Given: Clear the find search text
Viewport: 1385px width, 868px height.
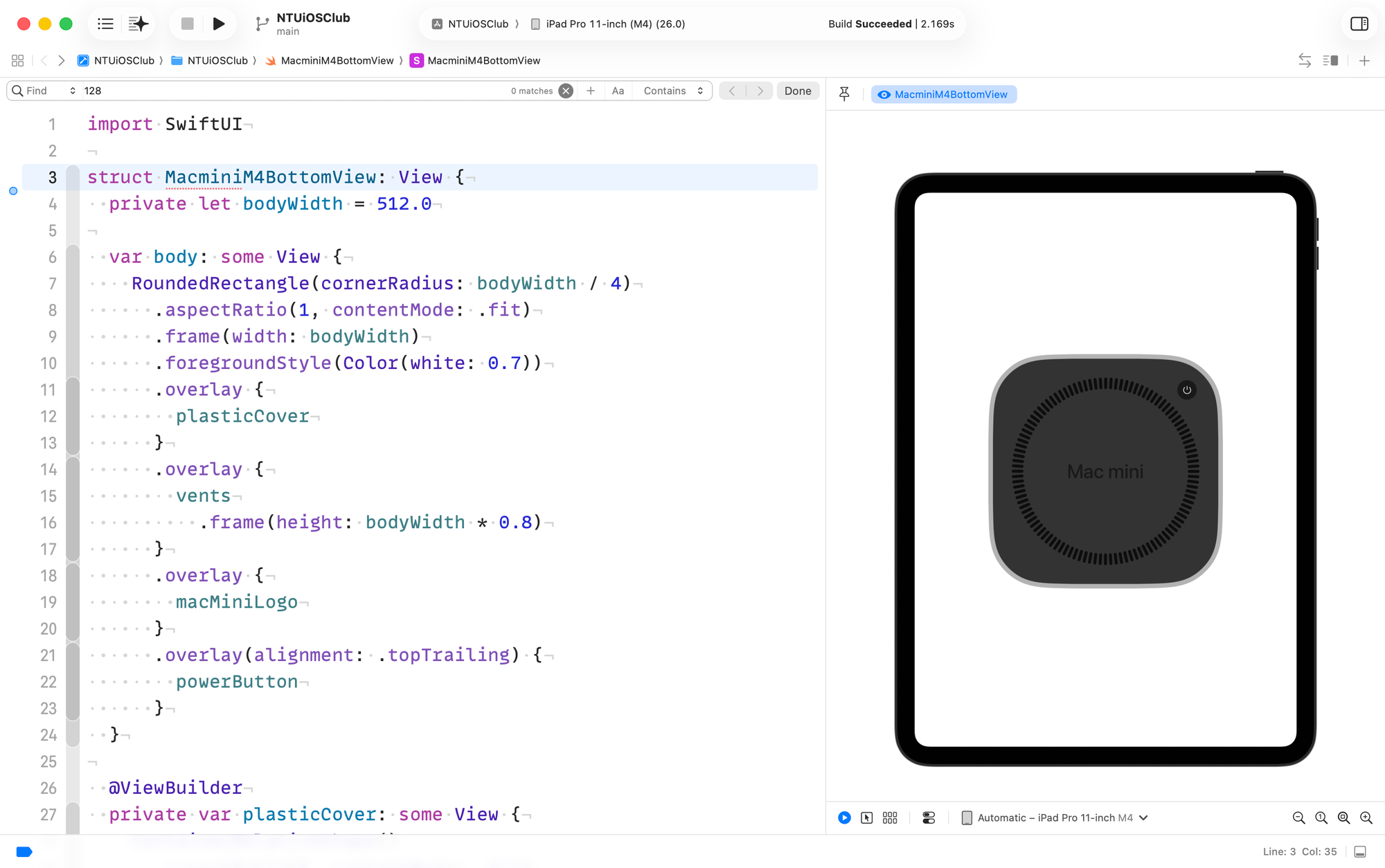Looking at the screenshot, I should [566, 91].
